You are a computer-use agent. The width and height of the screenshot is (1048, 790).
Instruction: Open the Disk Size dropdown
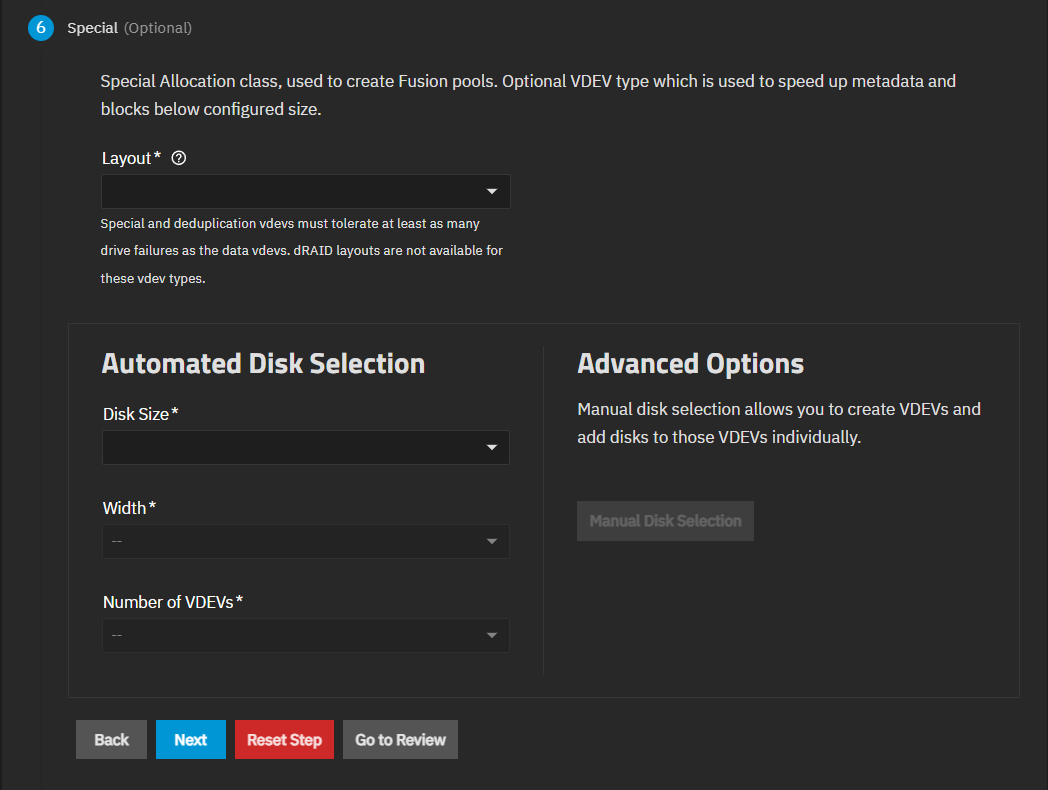[305, 448]
